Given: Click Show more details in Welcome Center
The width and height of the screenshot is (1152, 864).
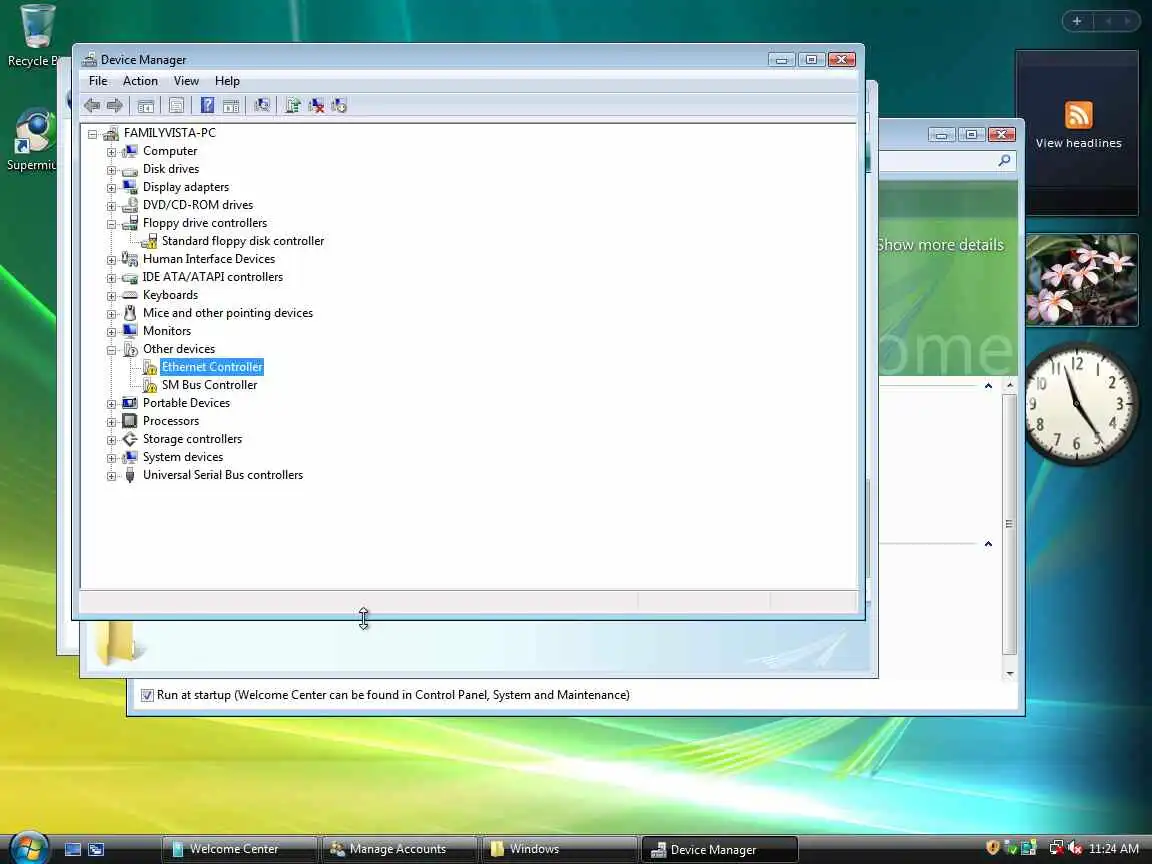Looking at the screenshot, I should [x=940, y=245].
